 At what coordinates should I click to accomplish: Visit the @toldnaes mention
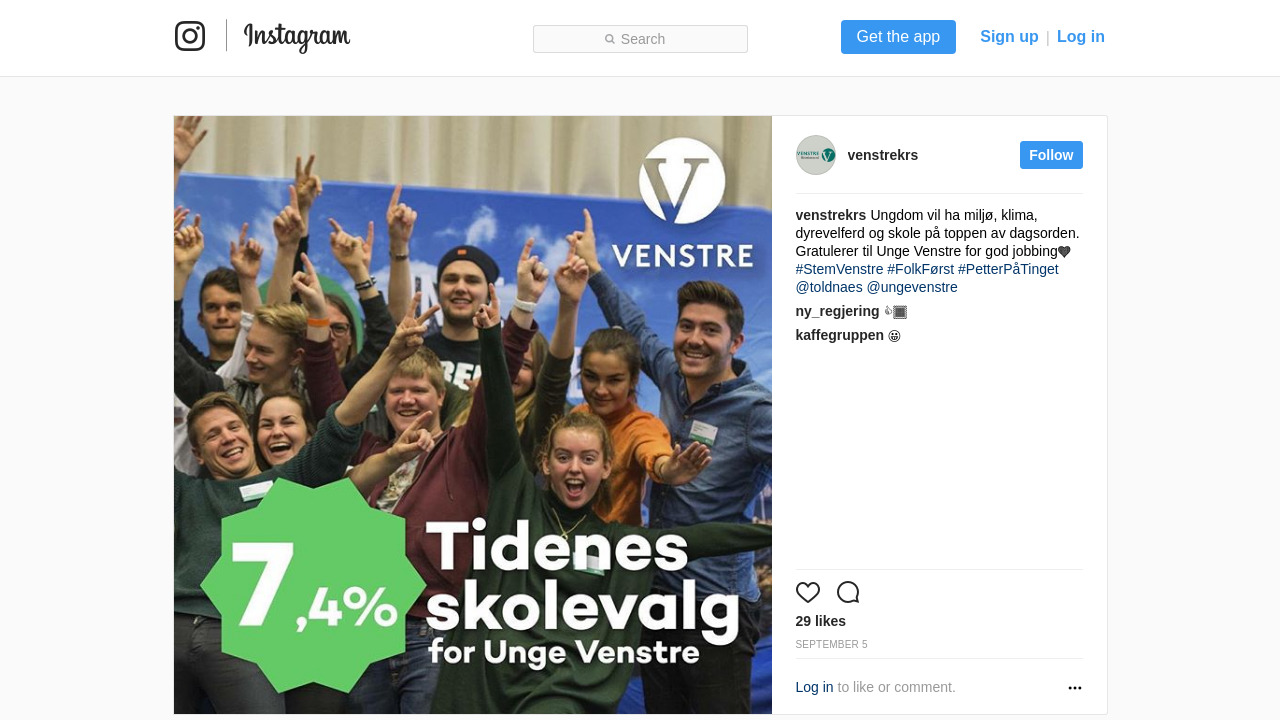point(829,287)
